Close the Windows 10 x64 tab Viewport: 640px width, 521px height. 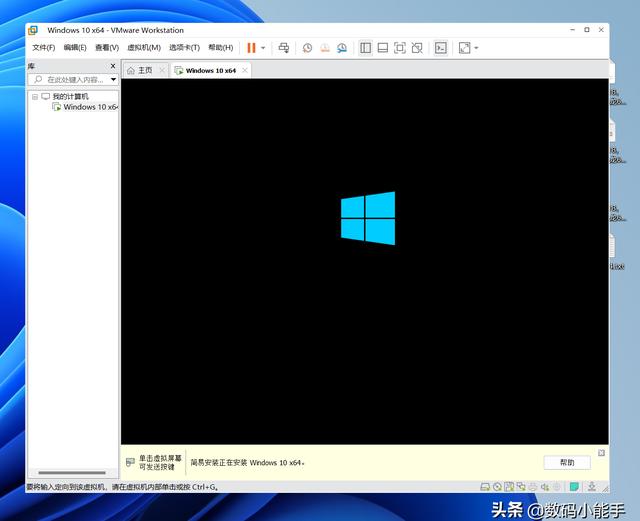[245, 70]
